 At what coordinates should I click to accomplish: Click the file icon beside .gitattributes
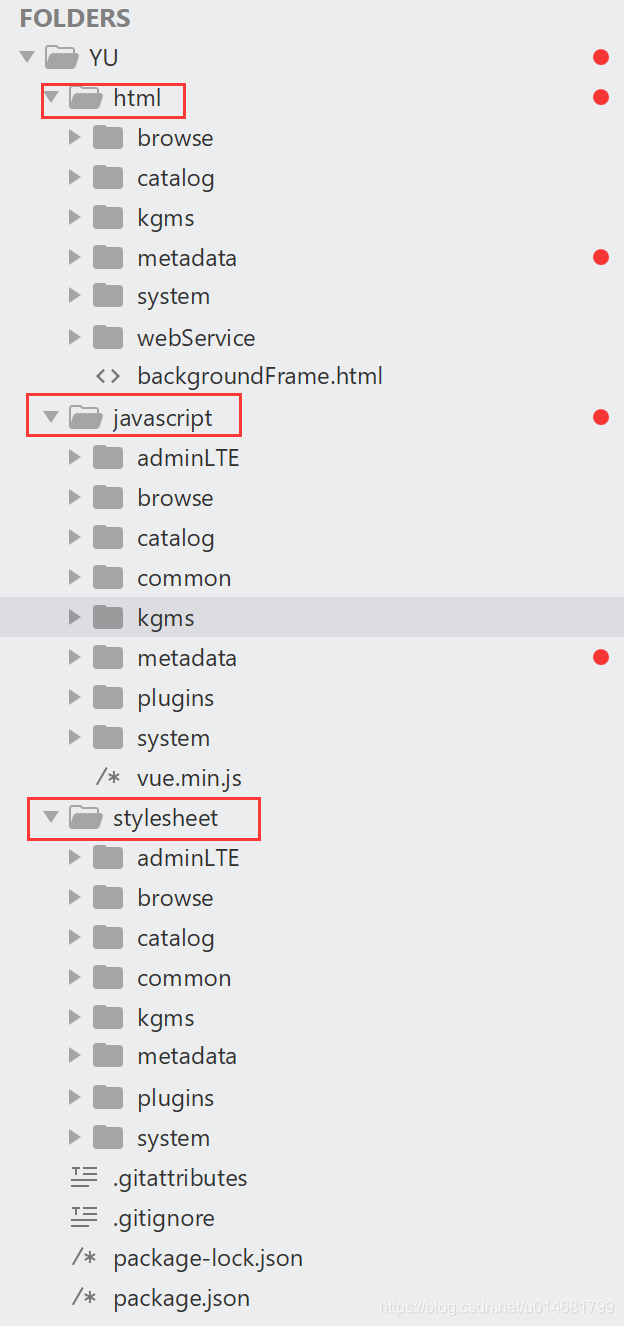pos(84,1177)
